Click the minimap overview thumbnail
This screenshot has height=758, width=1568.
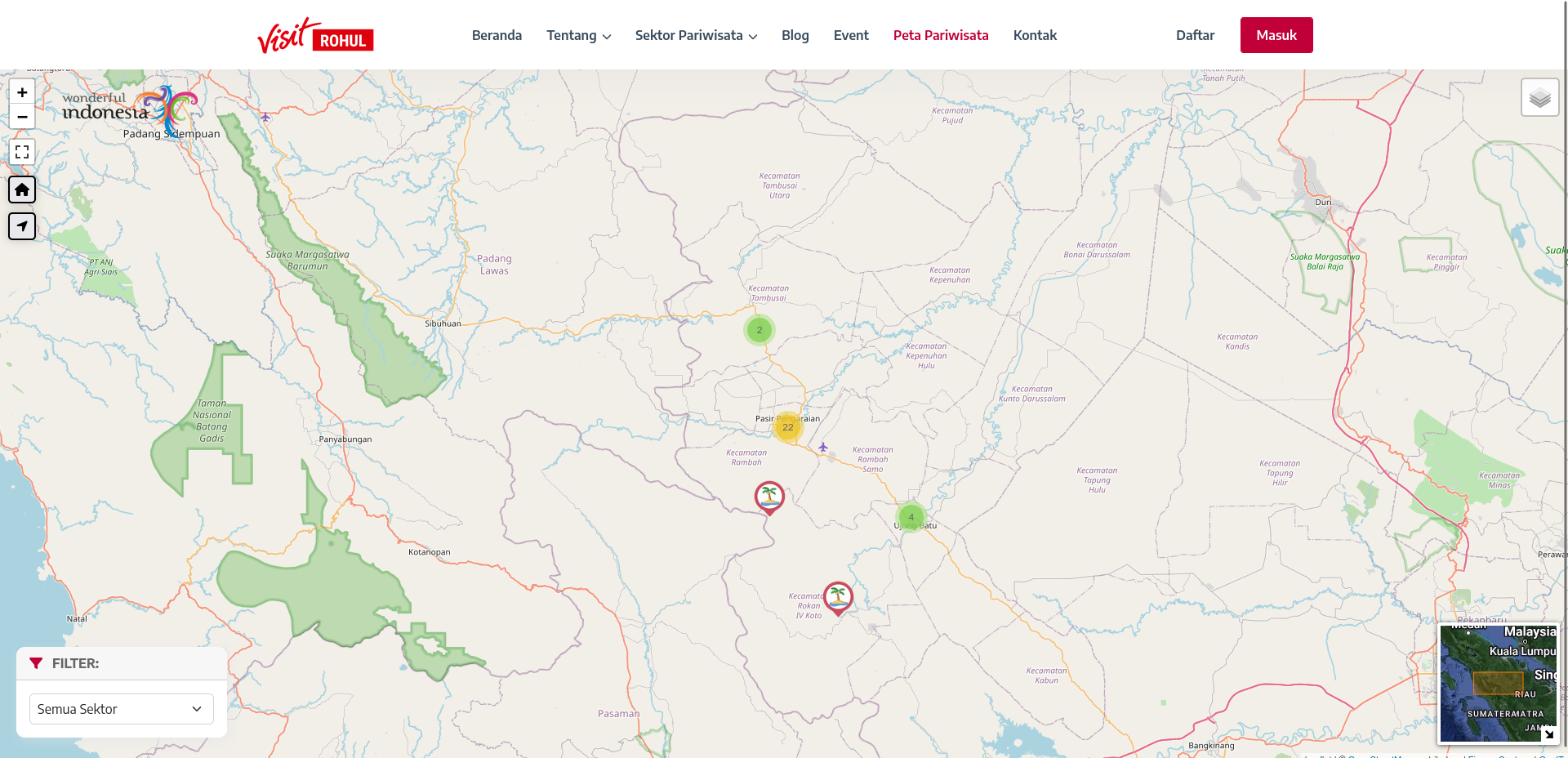click(x=1499, y=684)
